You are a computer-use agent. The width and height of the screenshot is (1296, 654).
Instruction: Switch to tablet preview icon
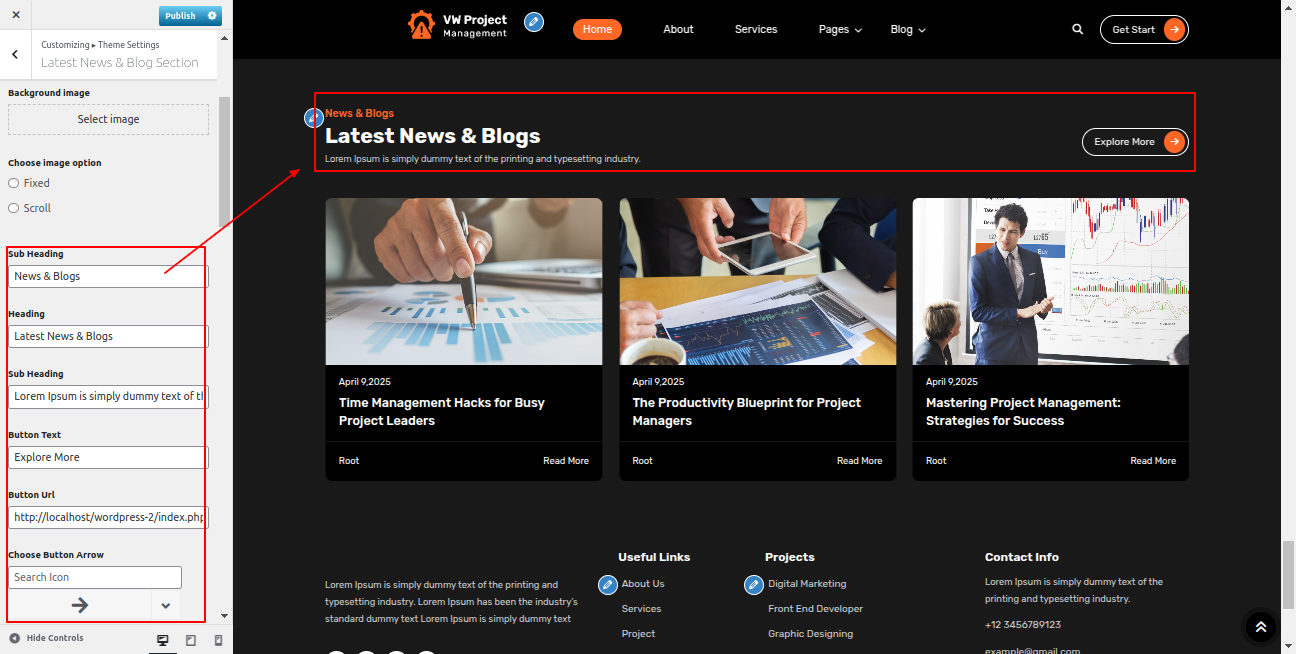[191, 640]
